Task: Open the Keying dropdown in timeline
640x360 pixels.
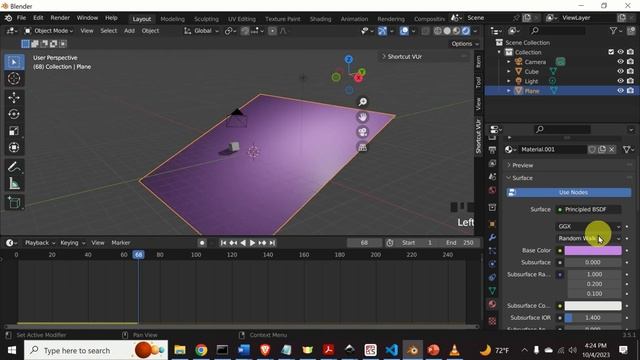Action: [x=72, y=243]
